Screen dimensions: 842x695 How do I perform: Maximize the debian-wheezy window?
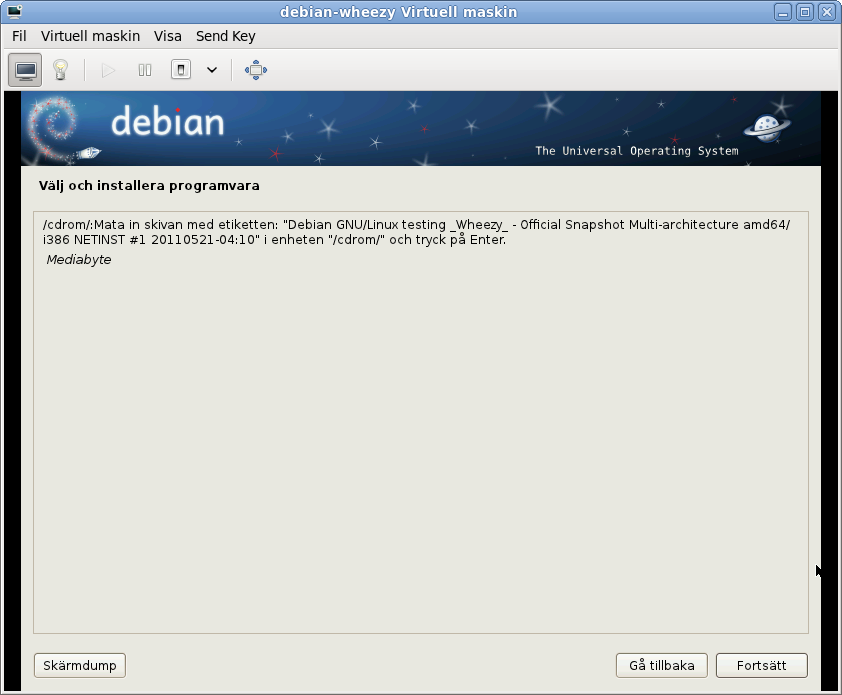coord(805,12)
